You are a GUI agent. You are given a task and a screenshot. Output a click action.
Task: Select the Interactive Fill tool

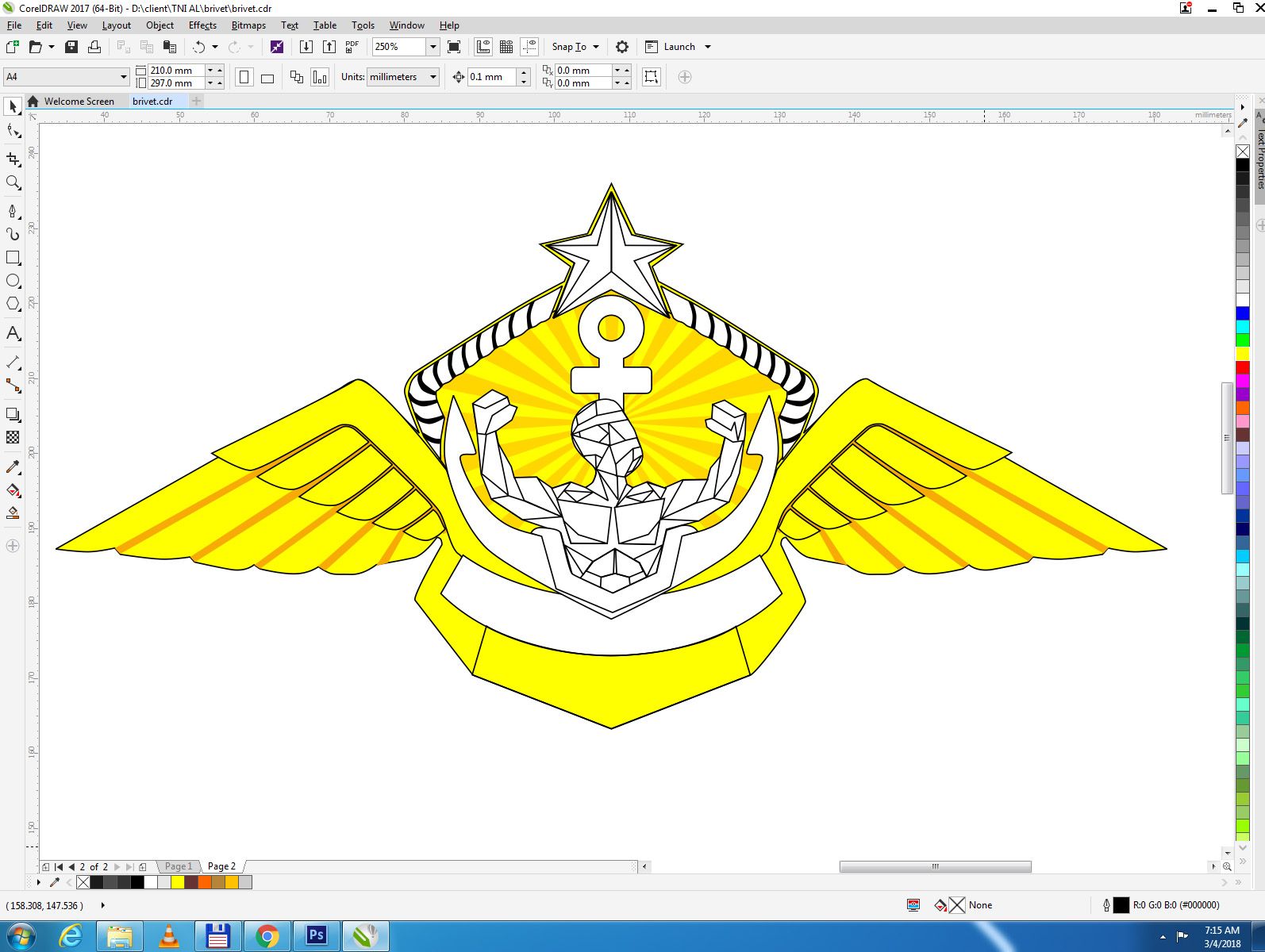pos(13,489)
